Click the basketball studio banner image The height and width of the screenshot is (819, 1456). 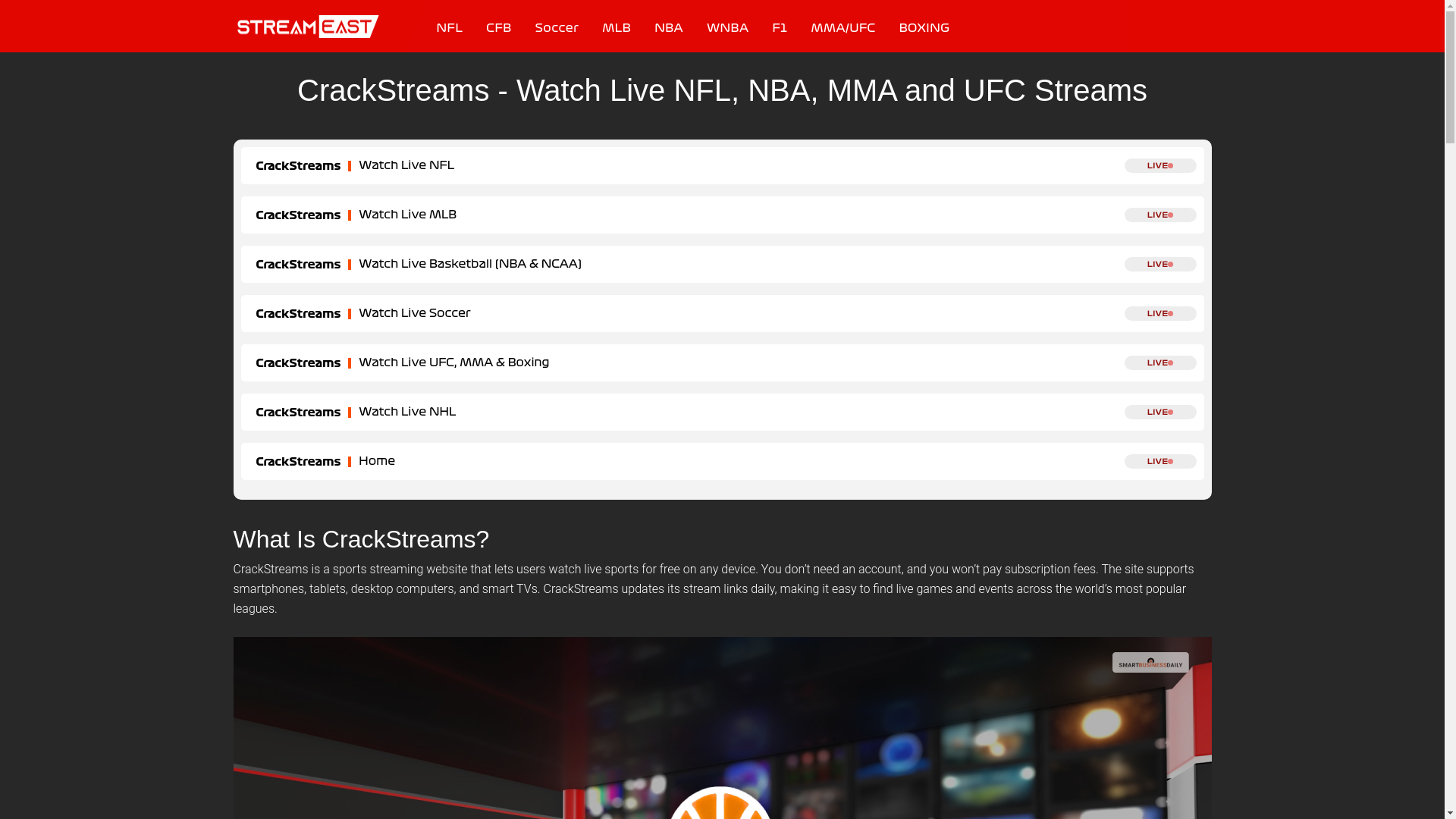722,728
